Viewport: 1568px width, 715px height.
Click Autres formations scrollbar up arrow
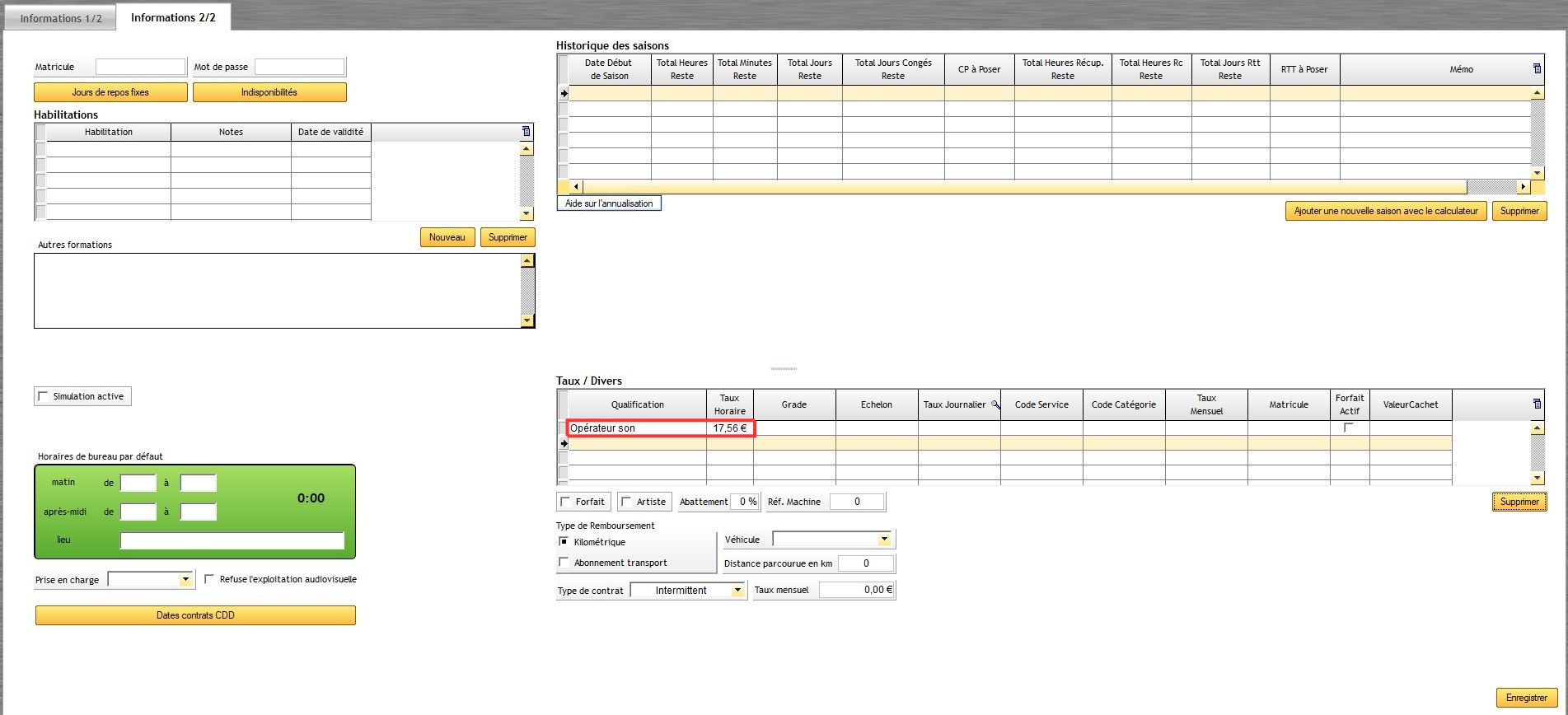click(x=528, y=261)
